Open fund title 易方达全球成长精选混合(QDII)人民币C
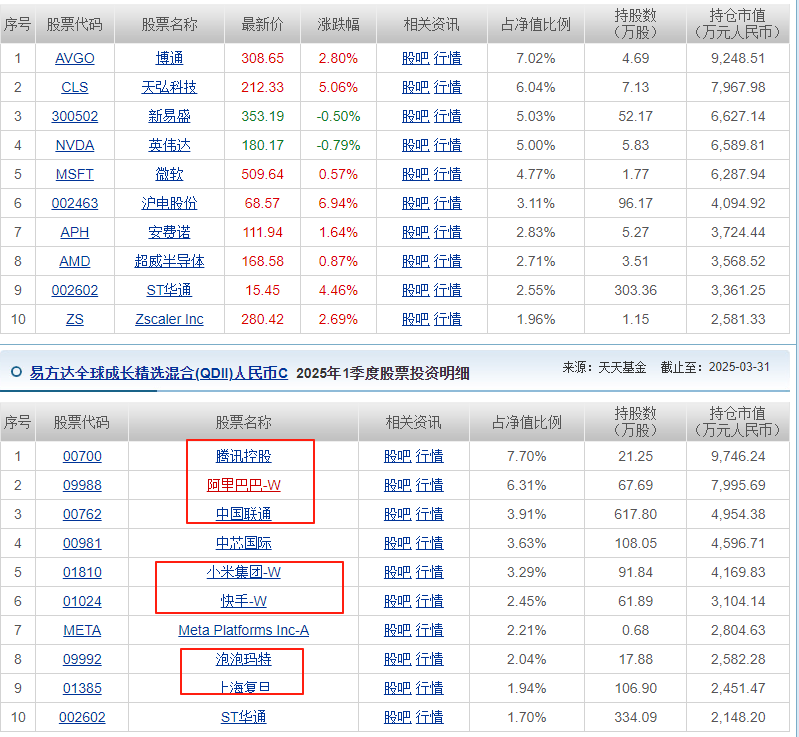The width and height of the screenshot is (799, 737). pyautogui.click(x=158, y=373)
